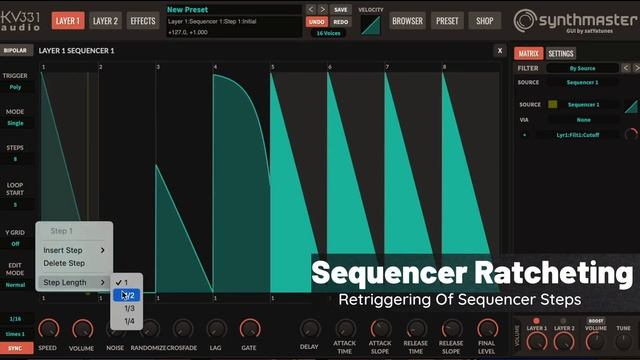
Task: Close the Layer 1 Sequencer 1 panel
Action: pos(500,51)
